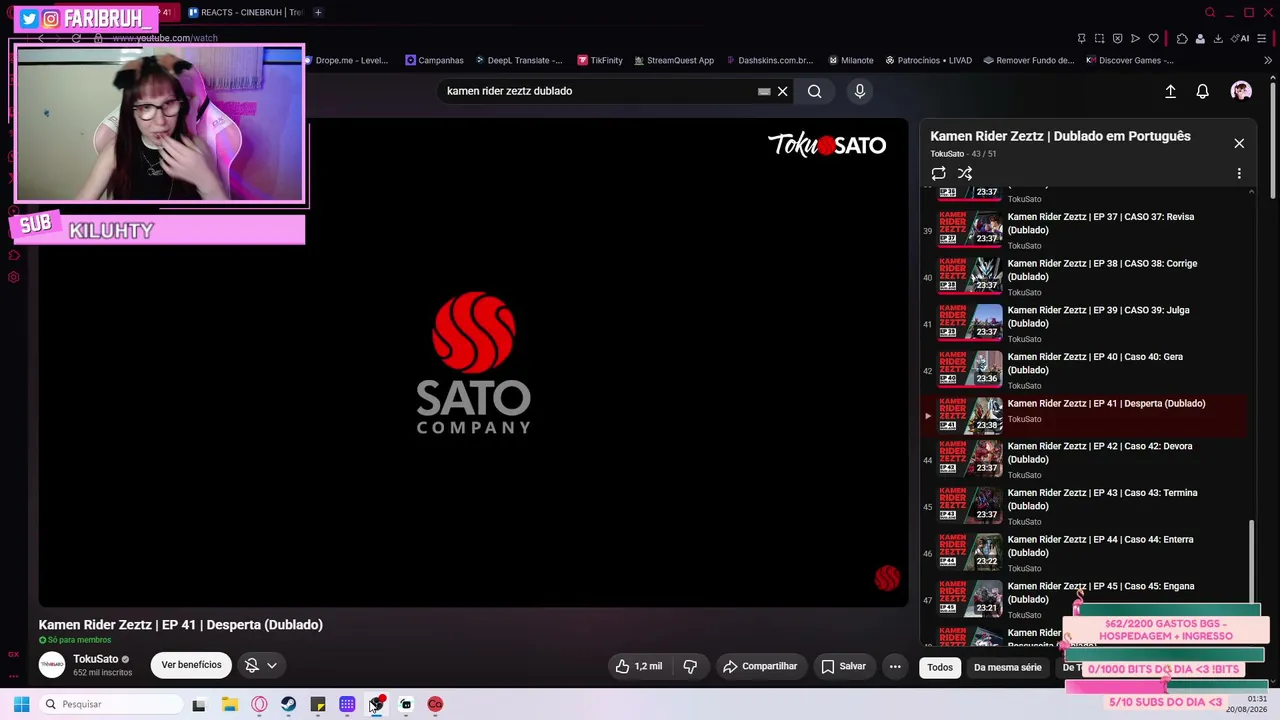This screenshot has width=1280, height=720.
Task: Open the browser extensions cube icon
Action: (1182, 38)
